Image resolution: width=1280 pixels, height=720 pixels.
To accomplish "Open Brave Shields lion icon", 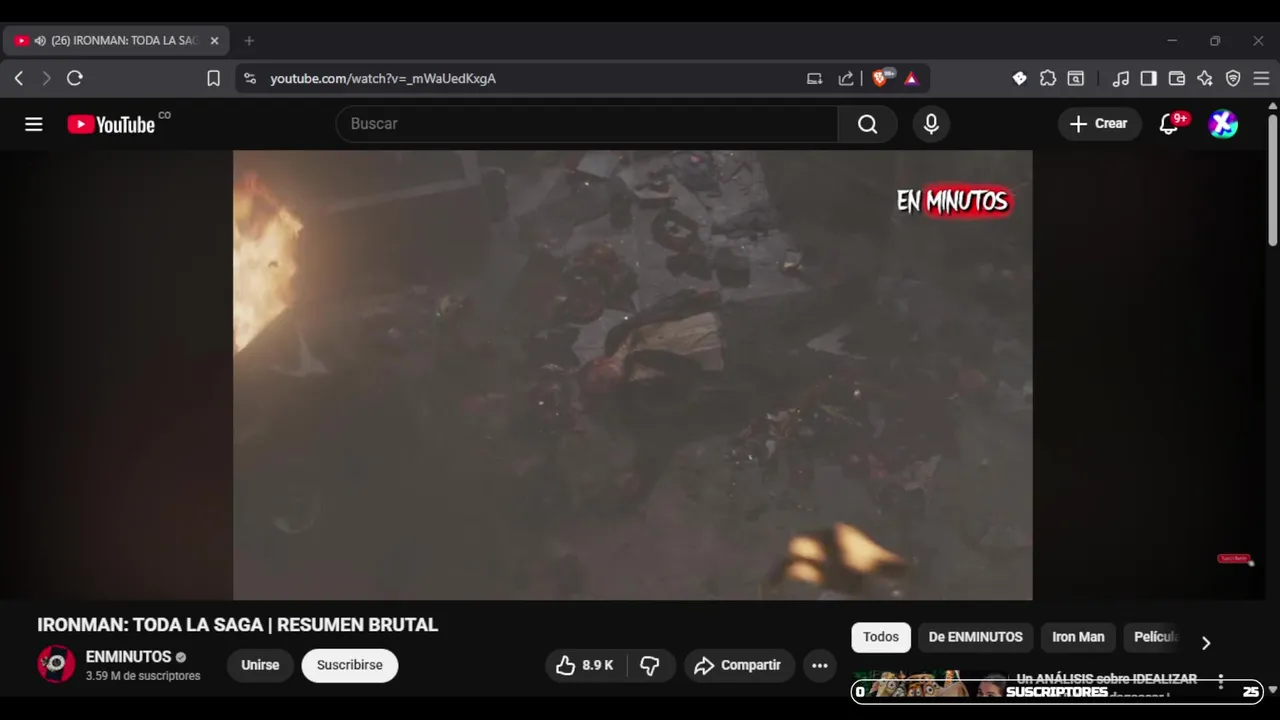I will click(x=881, y=78).
